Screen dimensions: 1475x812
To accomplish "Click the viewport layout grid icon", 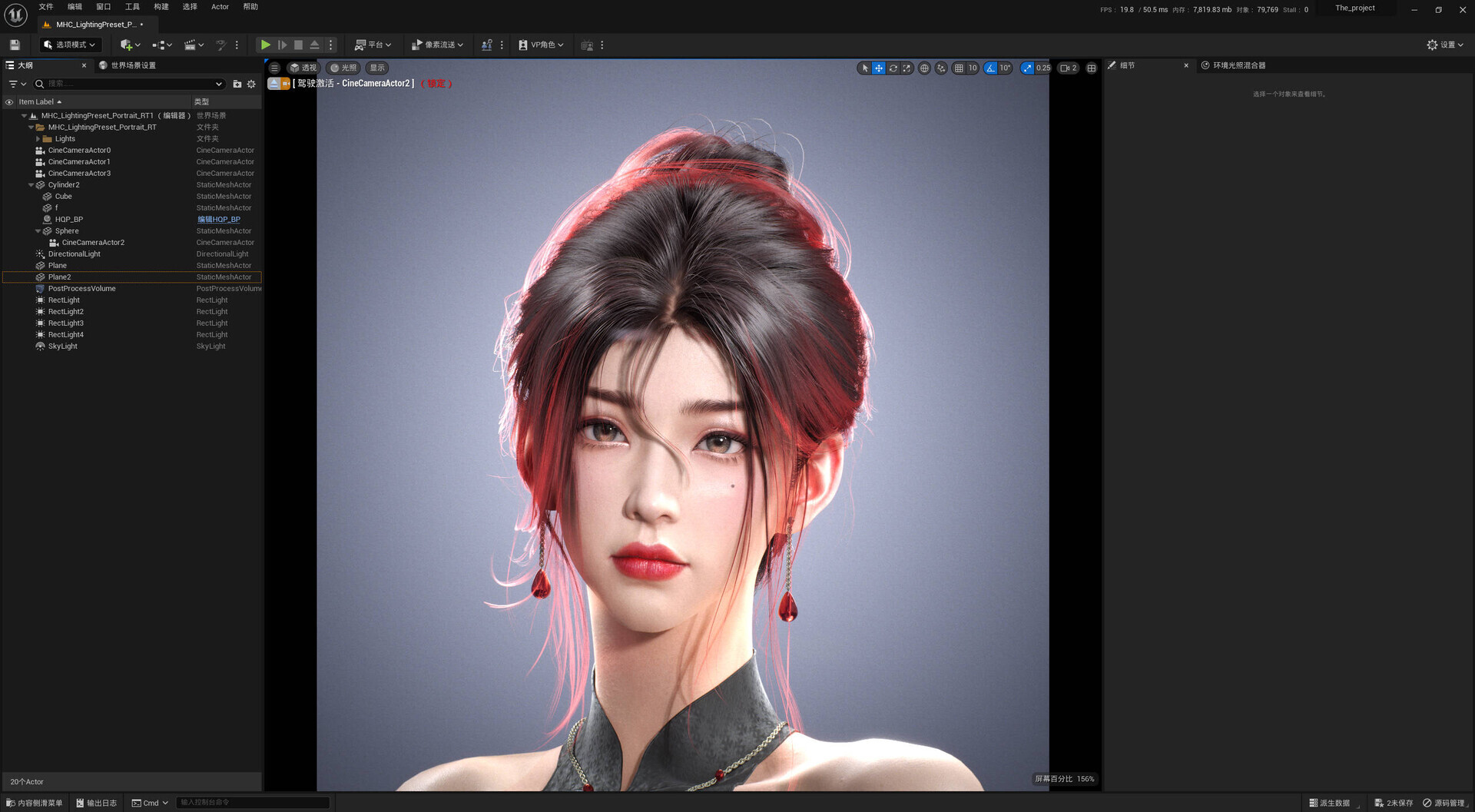I will [1091, 68].
